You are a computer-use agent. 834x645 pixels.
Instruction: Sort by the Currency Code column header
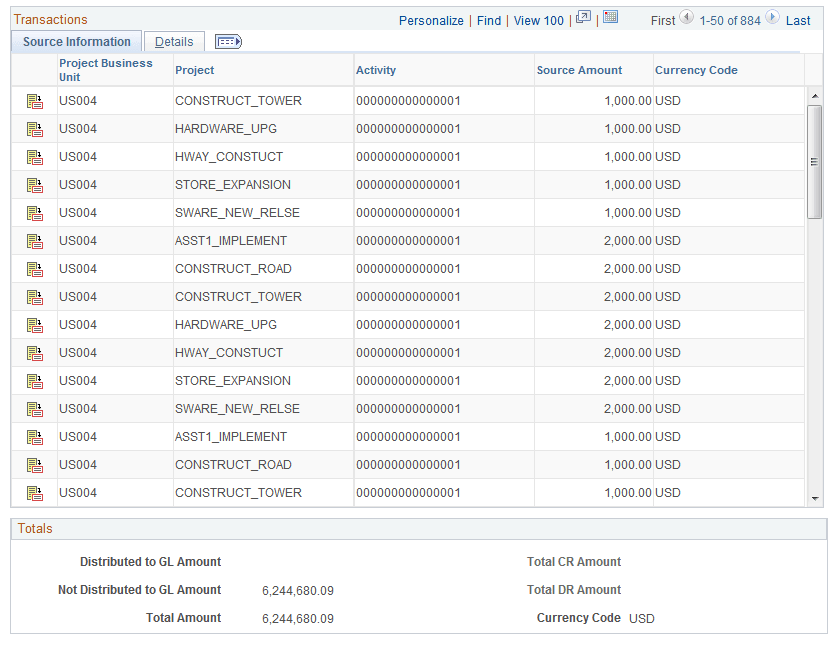[x=696, y=70]
